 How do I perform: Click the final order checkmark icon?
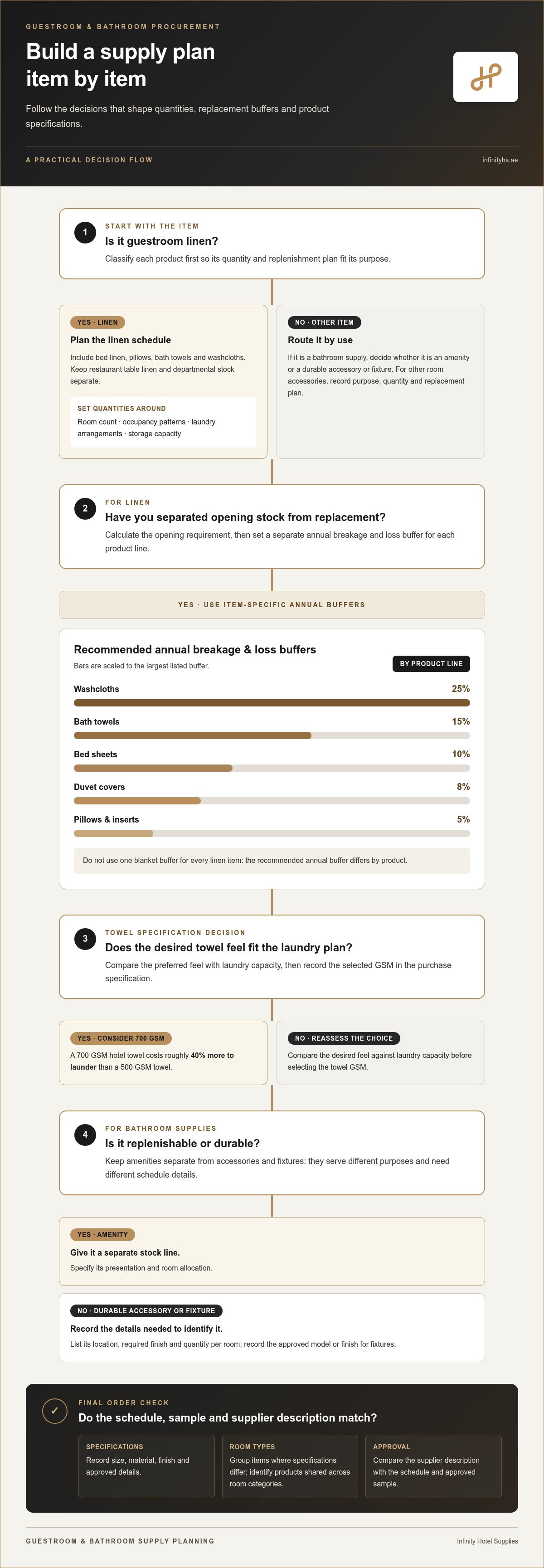55,1410
